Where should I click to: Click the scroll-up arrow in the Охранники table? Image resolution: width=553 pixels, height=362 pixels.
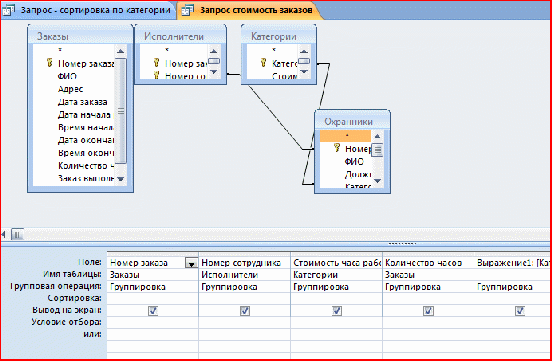coord(377,136)
